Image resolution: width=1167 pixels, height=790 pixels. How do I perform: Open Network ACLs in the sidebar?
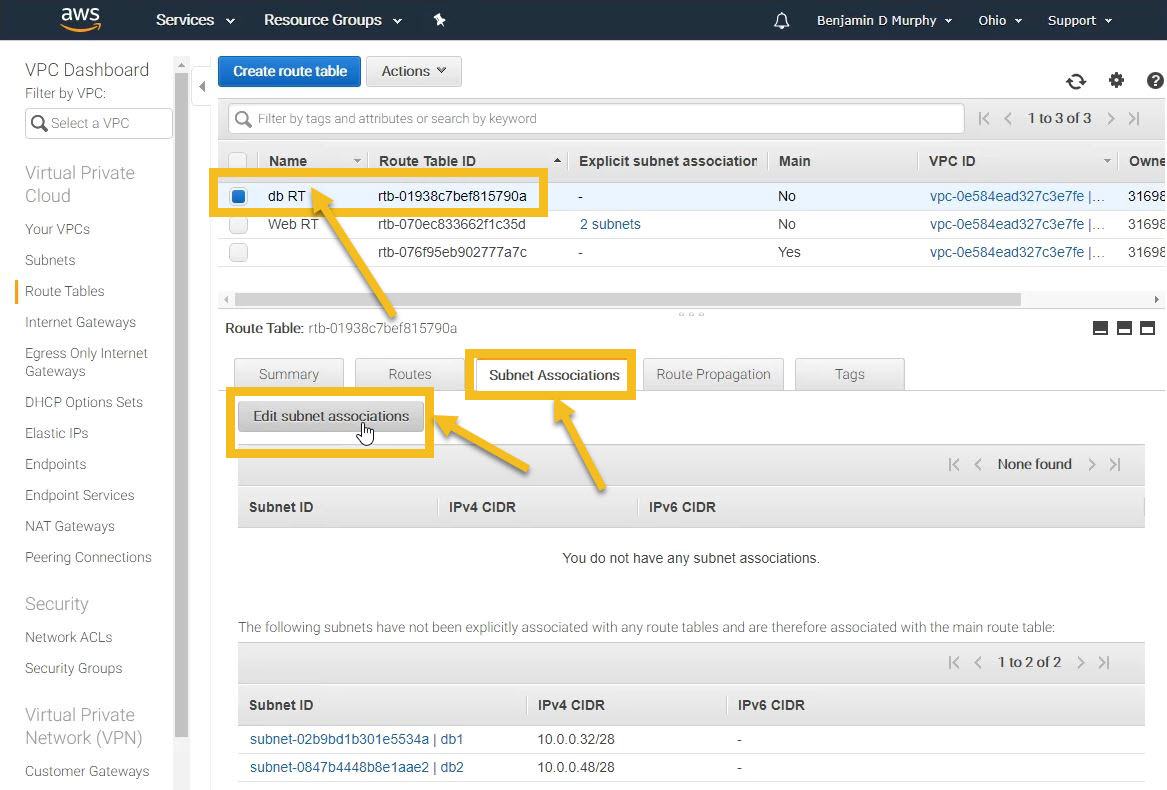pos(68,637)
